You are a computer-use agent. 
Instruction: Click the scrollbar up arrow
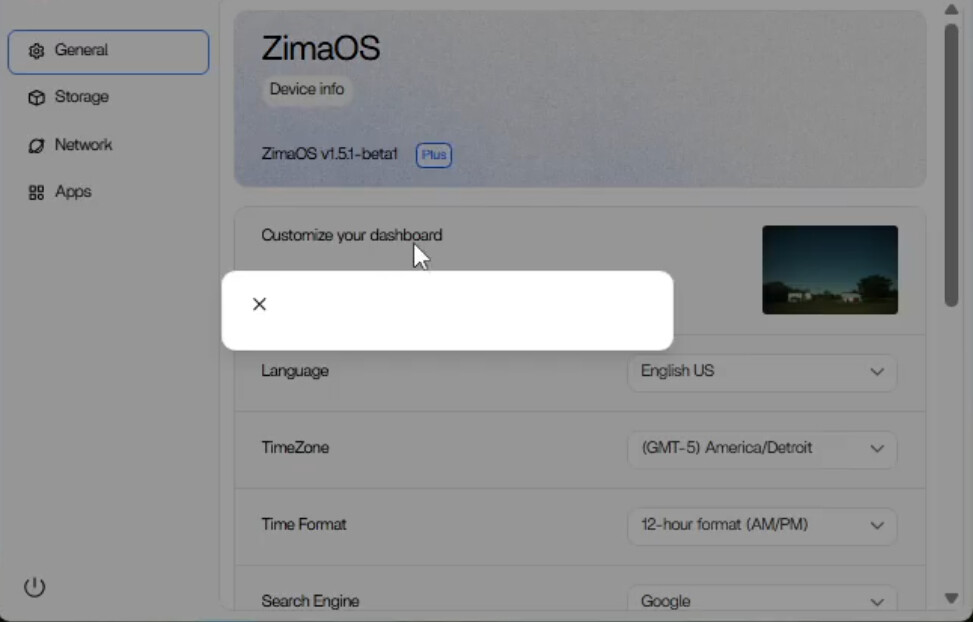coord(951,9)
